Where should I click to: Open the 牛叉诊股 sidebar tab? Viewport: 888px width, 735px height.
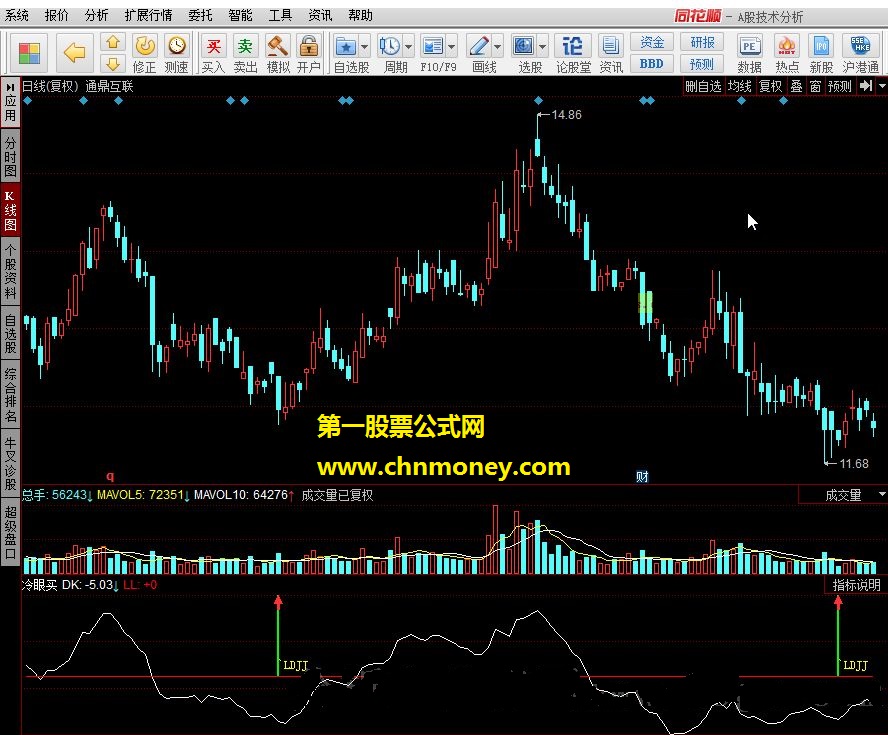click(10, 463)
